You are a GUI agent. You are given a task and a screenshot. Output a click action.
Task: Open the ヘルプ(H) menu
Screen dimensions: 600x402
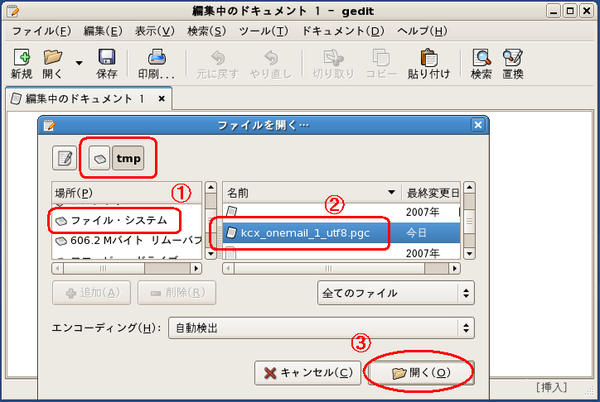click(422, 31)
